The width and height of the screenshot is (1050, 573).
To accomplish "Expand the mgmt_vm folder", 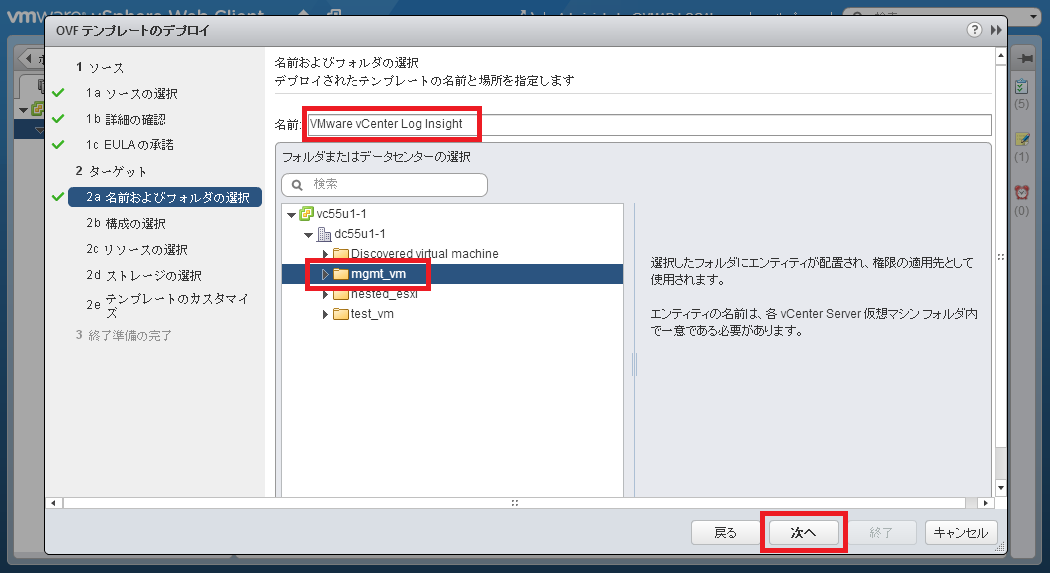I will tap(325, 274).
